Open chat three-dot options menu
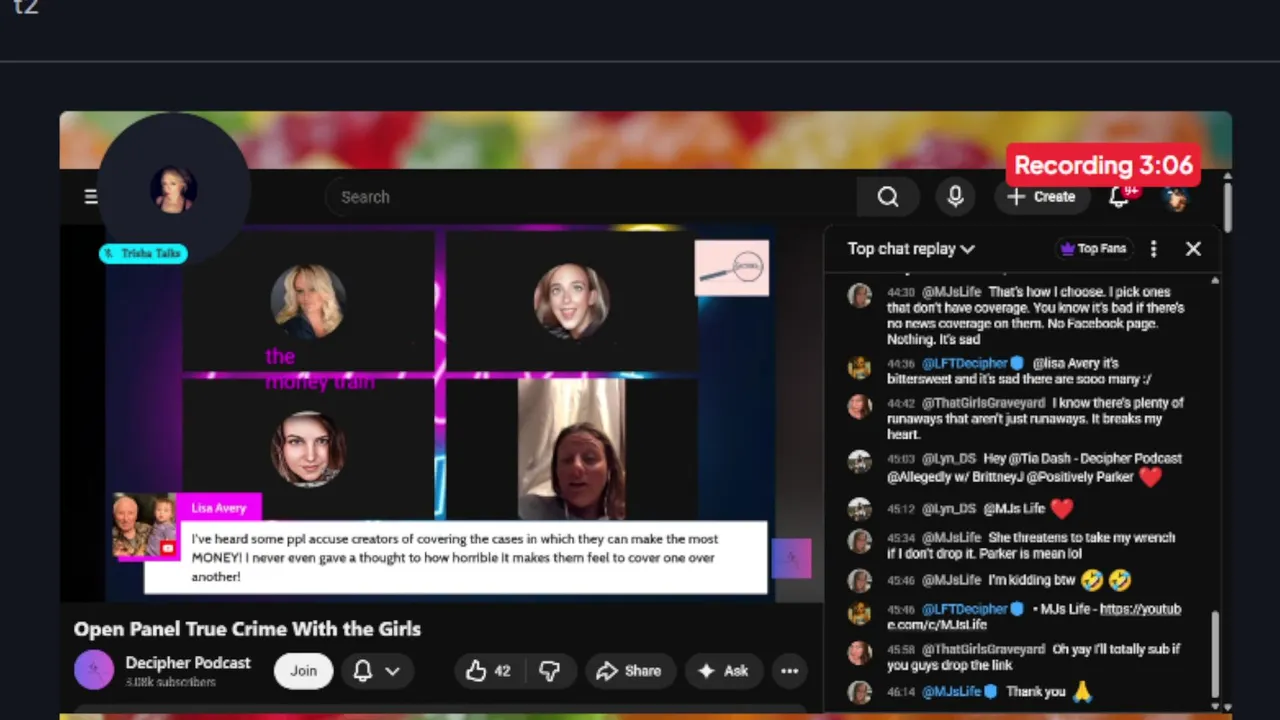 [1153, 249]
